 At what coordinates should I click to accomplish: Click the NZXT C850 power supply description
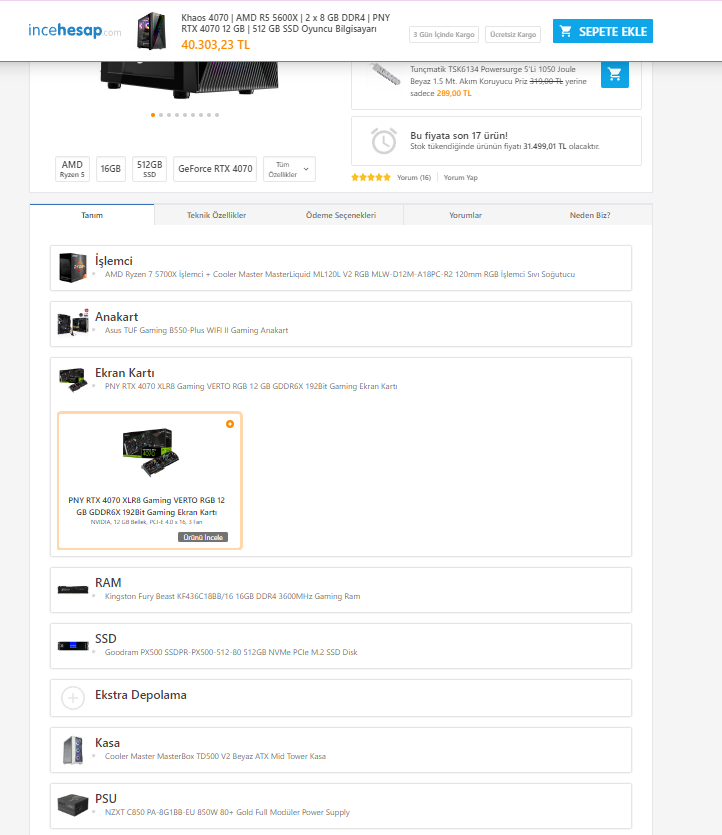click(x=227, y=812)
